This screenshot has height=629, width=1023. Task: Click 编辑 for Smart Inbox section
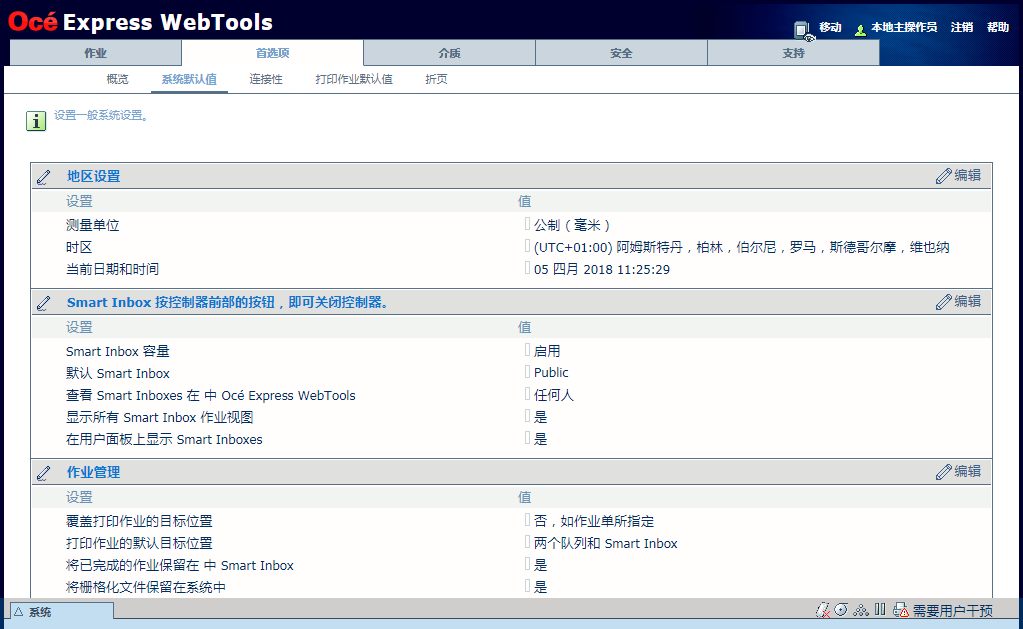(x=958, y=301)
